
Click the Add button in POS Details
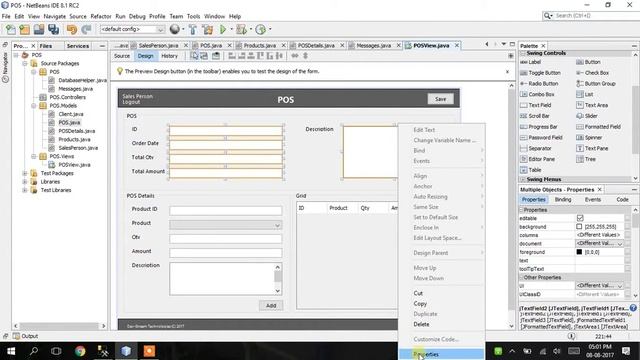[x=271, y=306]
